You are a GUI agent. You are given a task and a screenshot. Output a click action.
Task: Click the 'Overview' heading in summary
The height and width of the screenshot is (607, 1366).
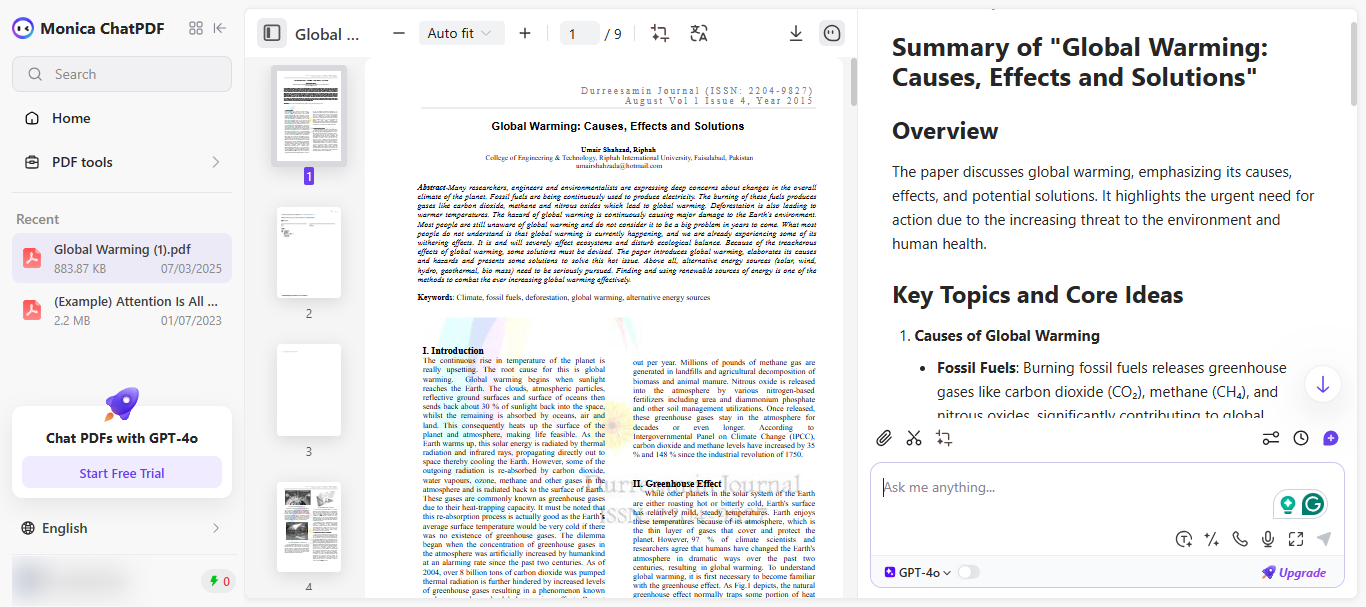click(x=945, y=131)
